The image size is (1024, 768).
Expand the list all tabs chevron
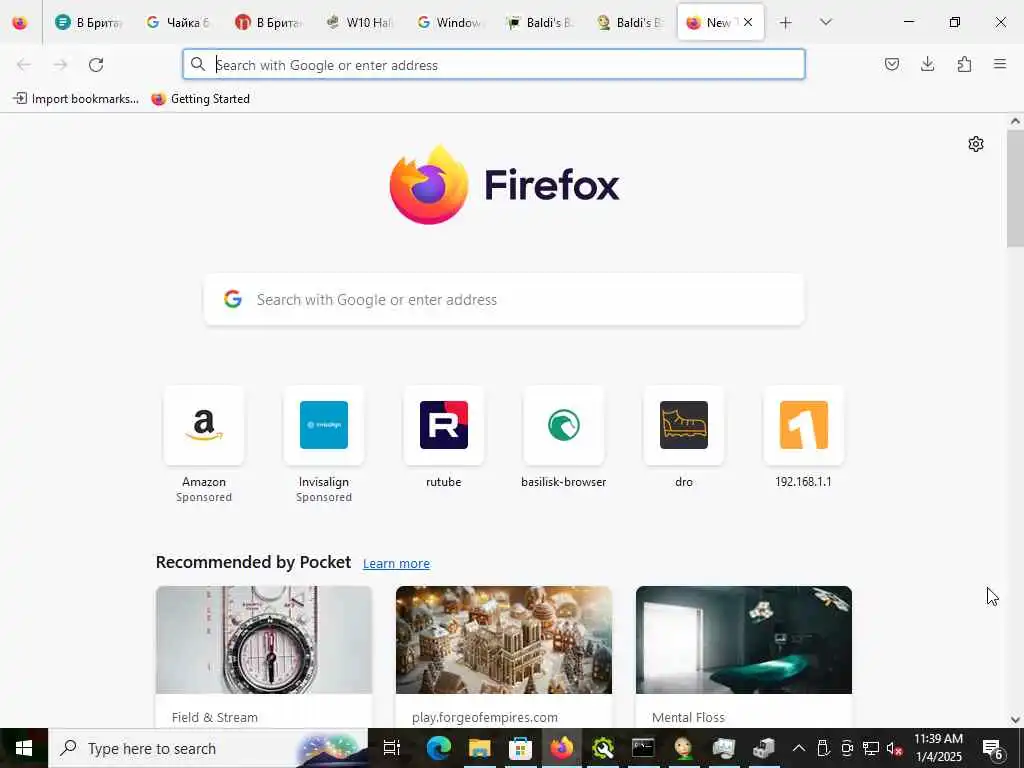pyautogui.click(x=825, y=22)
